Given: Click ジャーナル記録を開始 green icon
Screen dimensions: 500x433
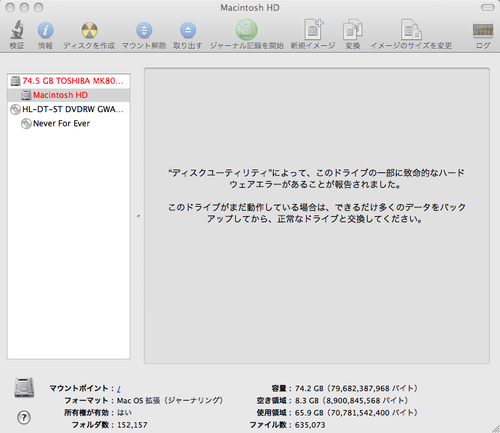Looking at the screenshot, I should coord(247,30).
